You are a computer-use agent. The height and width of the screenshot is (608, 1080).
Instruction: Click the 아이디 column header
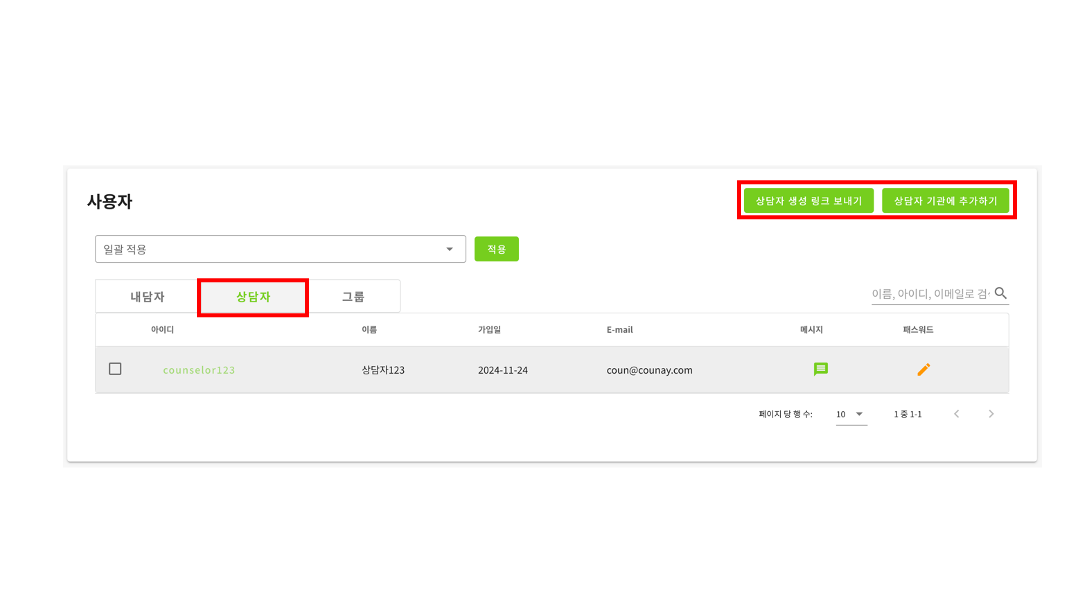[x=163, y=330]
